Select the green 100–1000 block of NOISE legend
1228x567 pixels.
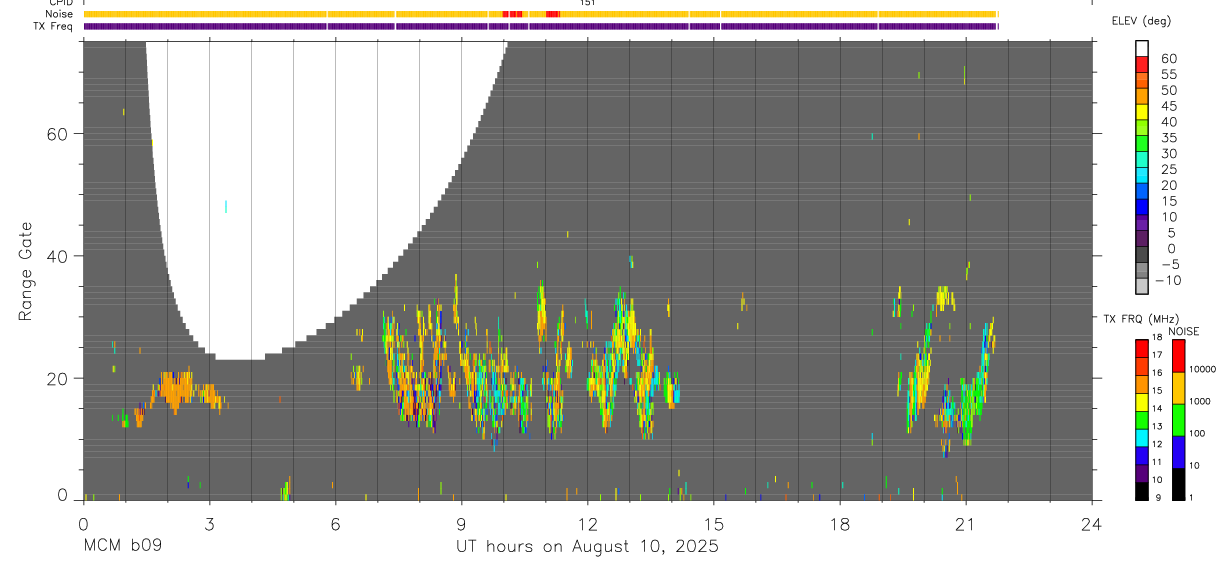(1178, 420)
